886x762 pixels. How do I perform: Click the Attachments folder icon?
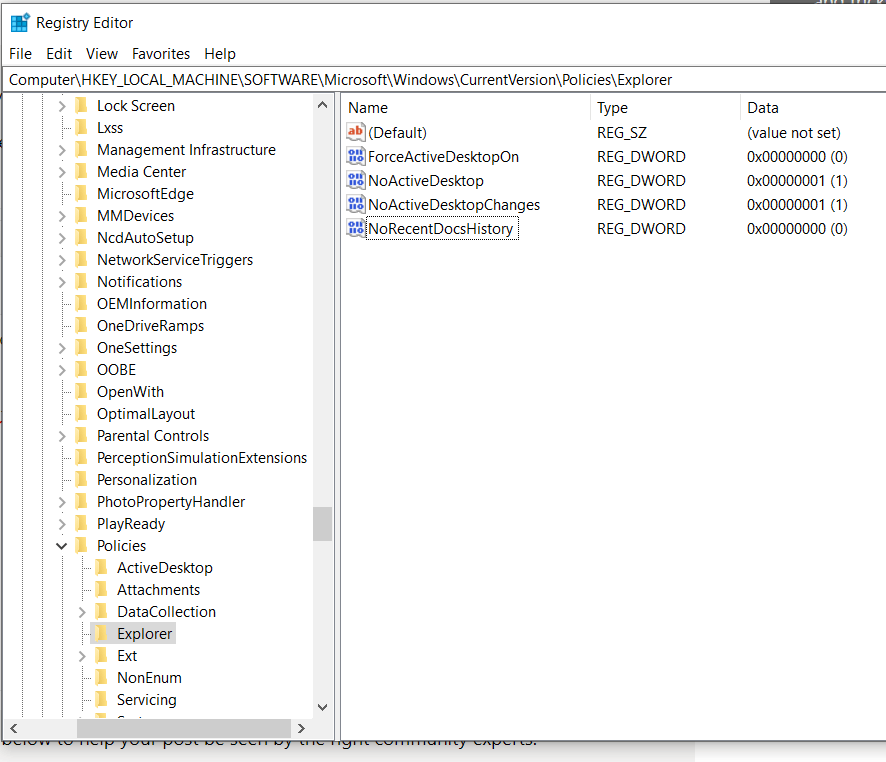[102, 590]
